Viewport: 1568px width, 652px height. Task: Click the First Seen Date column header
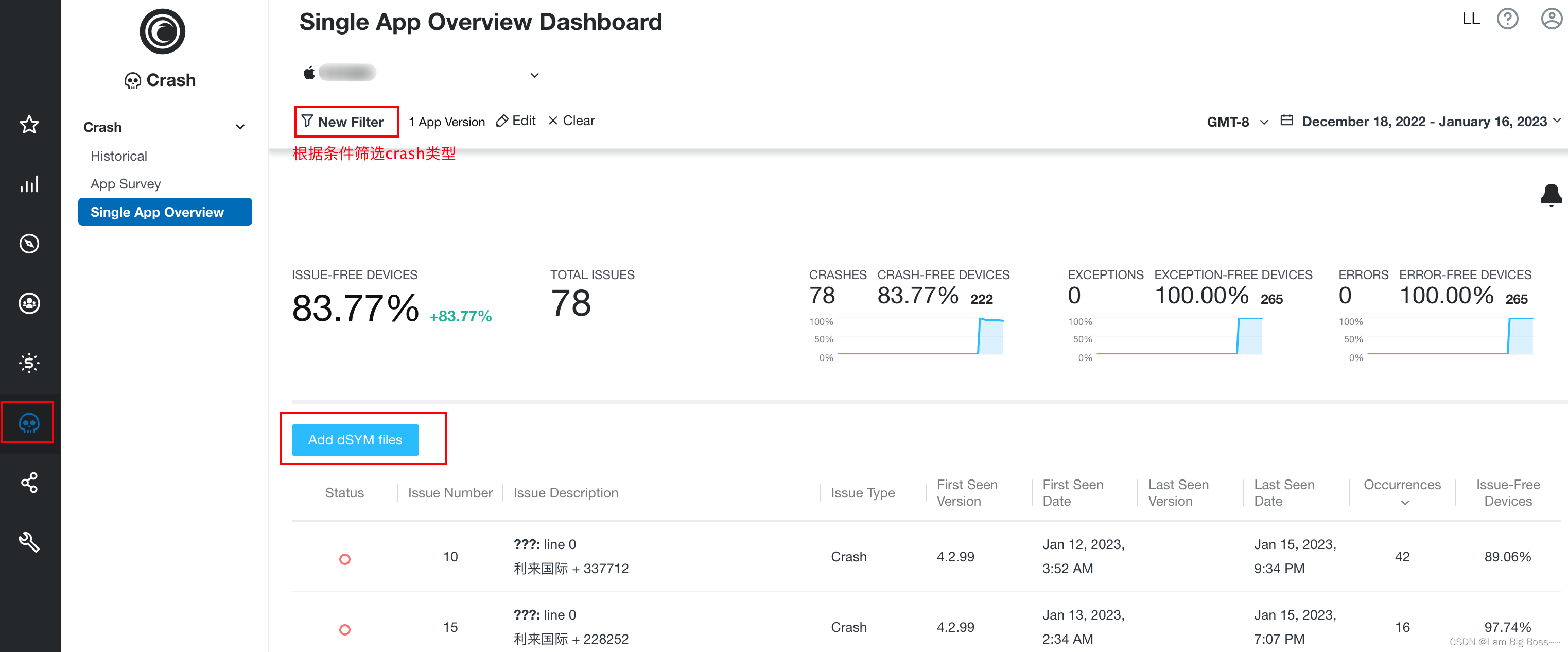(1072, 492)
